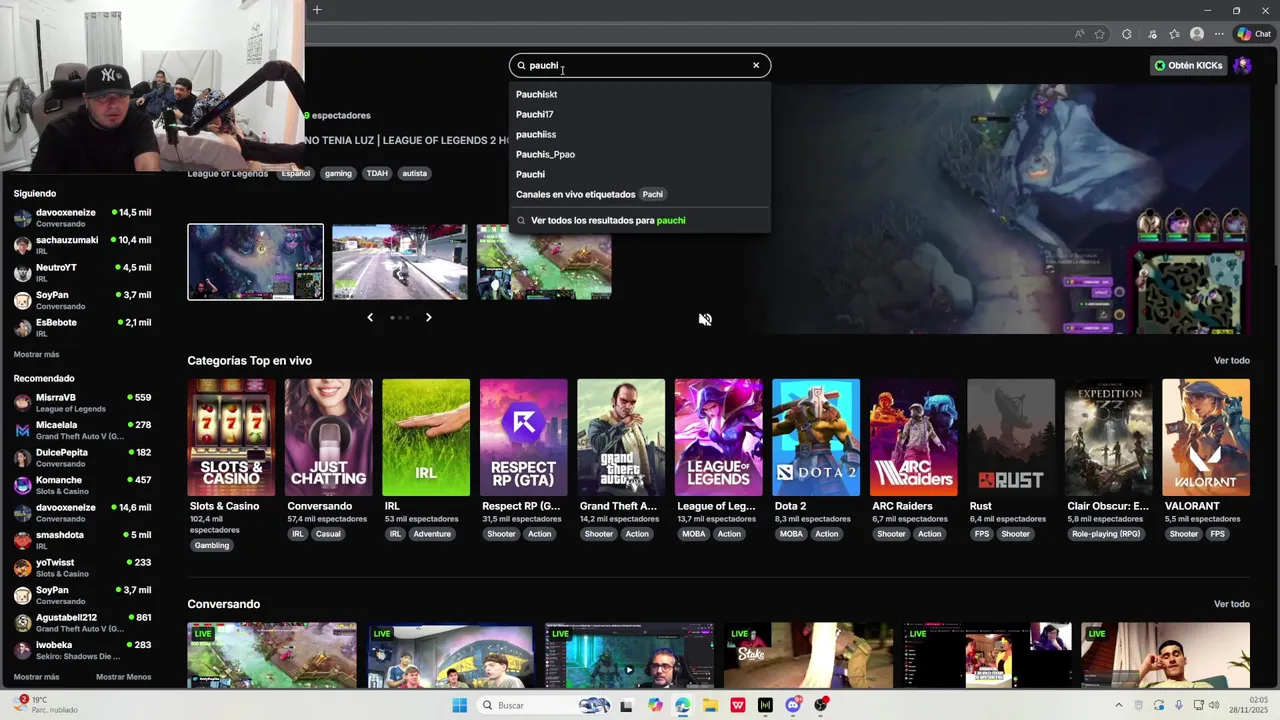Select the GTA street carousel thumbnail

(400, 262)
